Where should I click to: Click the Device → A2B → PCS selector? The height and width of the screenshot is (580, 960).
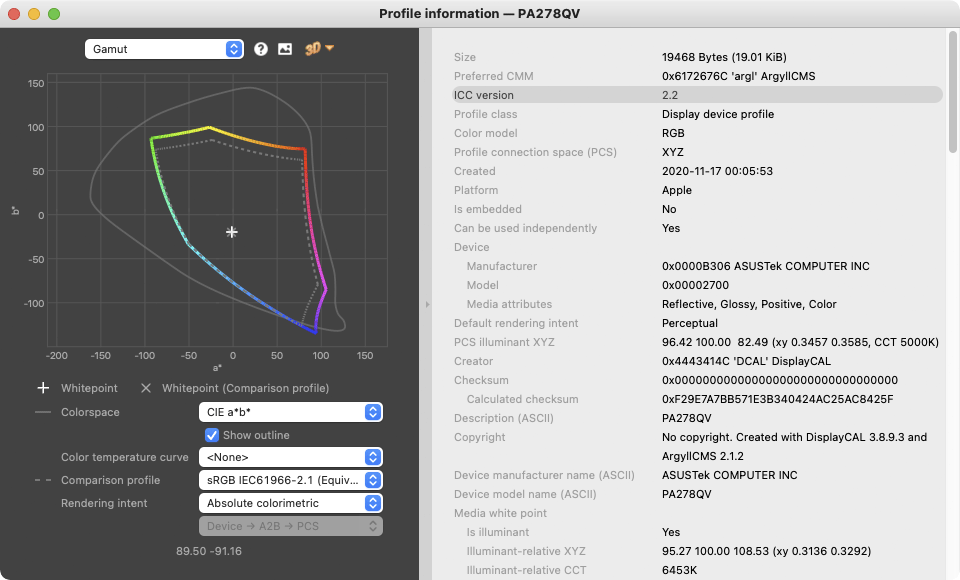click(290, 526)
